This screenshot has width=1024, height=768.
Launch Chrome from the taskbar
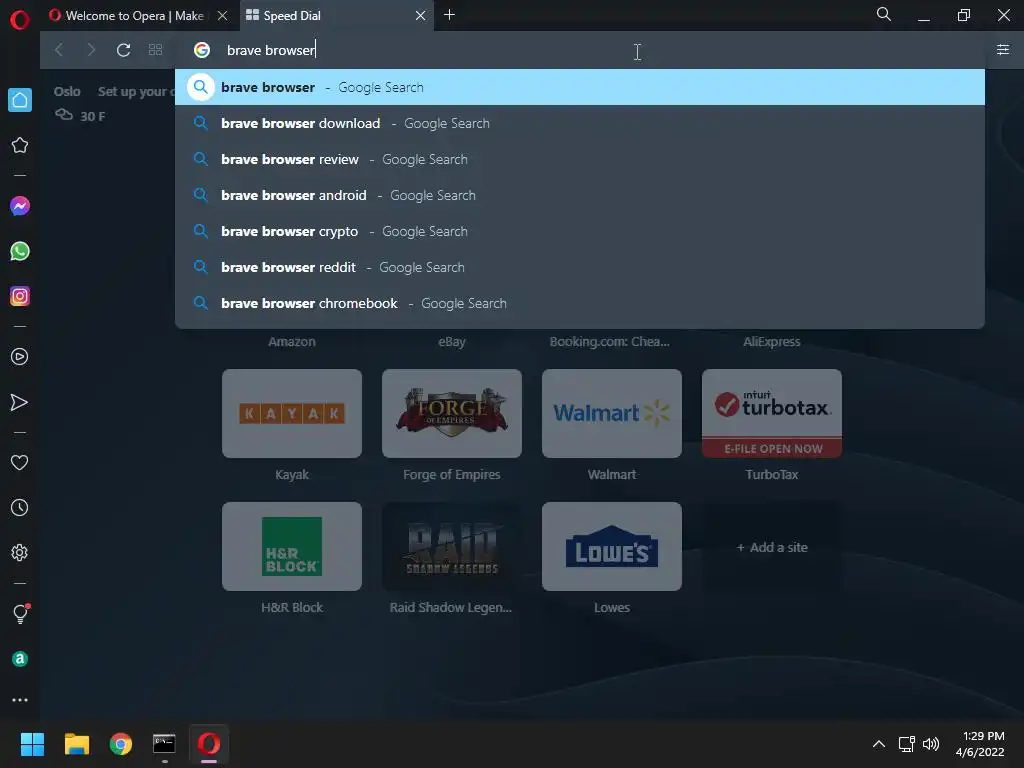click(x=120, y=744)
